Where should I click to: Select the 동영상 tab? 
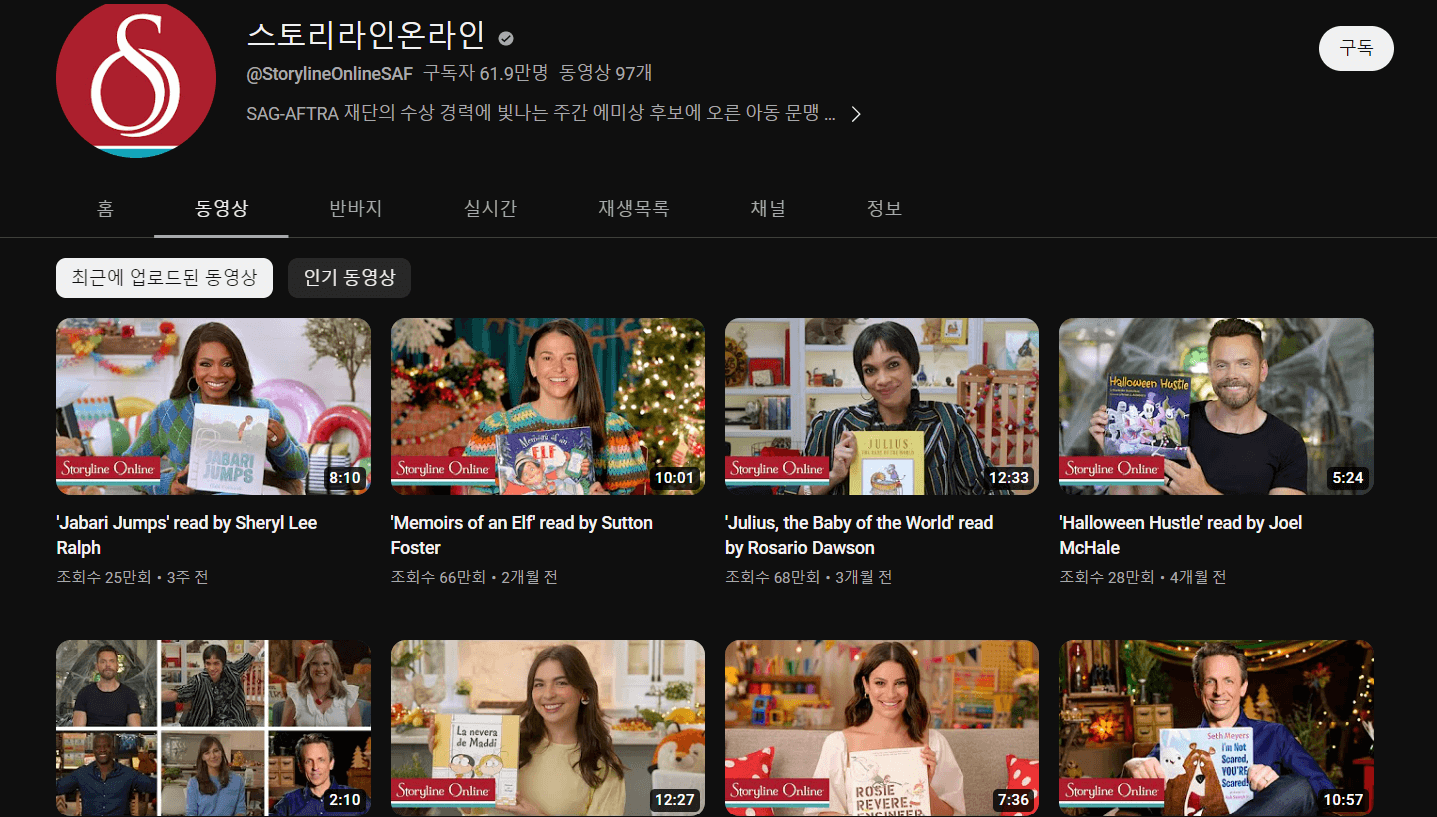tap(221, 209)
